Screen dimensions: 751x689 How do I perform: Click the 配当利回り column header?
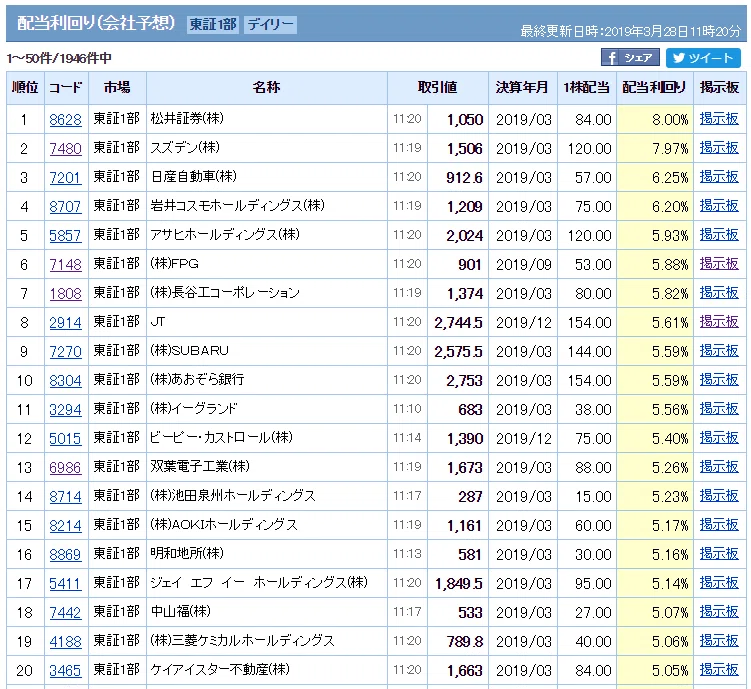click(x=655, y=88)
